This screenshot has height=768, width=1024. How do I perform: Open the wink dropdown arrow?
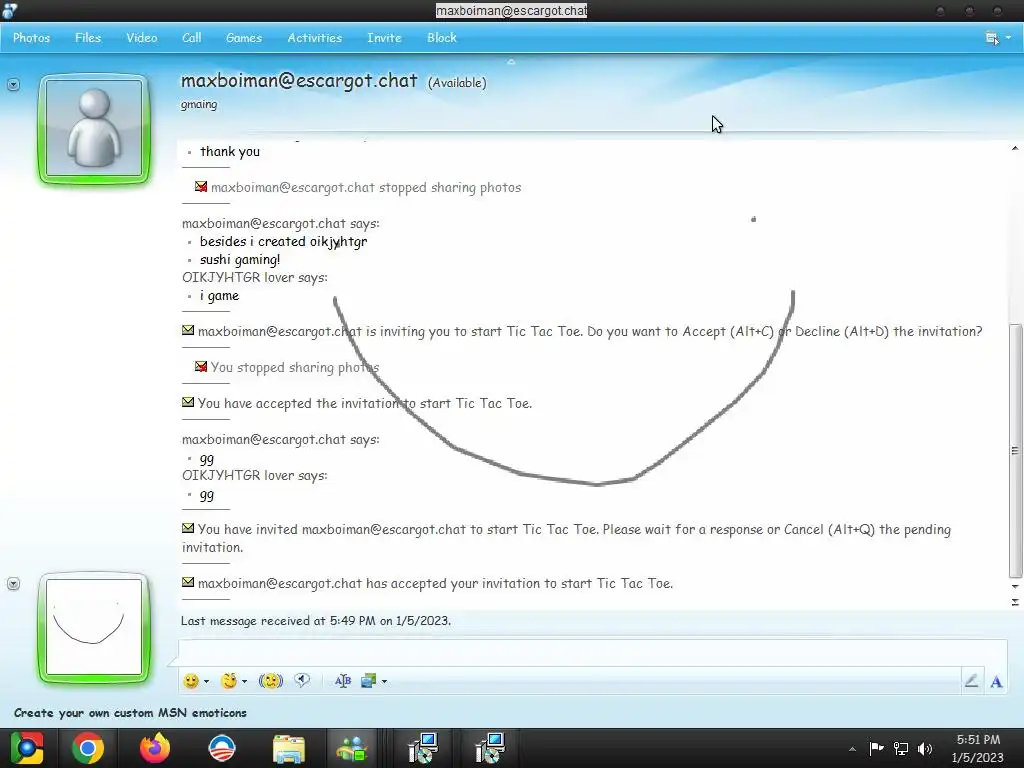(x=244, y=681)
